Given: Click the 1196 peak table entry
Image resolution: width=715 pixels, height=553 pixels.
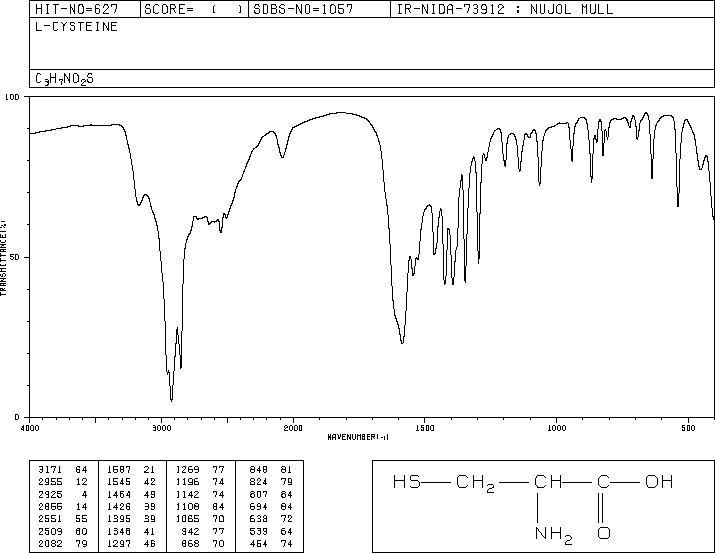Looking at the screenshot, I should pyautogui.click(x=200, y=482).
